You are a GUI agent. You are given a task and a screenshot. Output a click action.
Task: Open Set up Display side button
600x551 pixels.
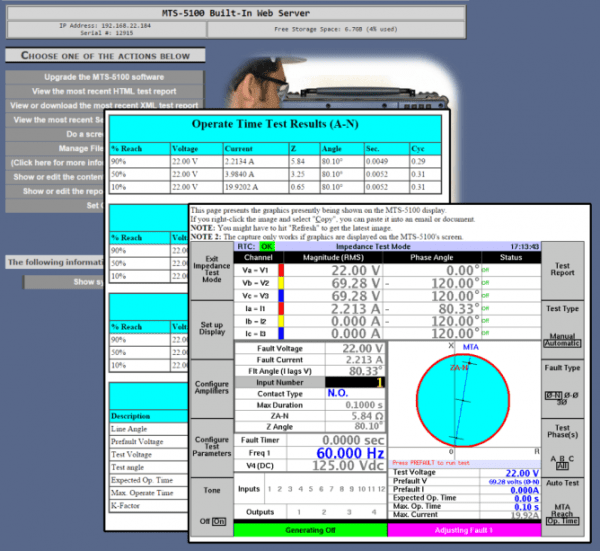coord(212,328)
